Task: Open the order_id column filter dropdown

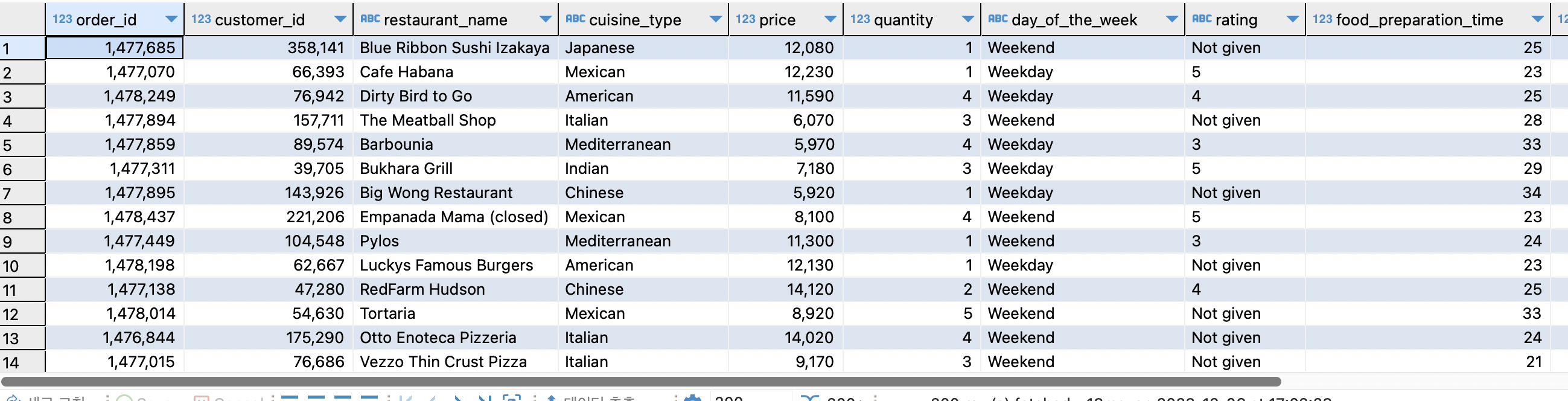Action: point(171,19)
